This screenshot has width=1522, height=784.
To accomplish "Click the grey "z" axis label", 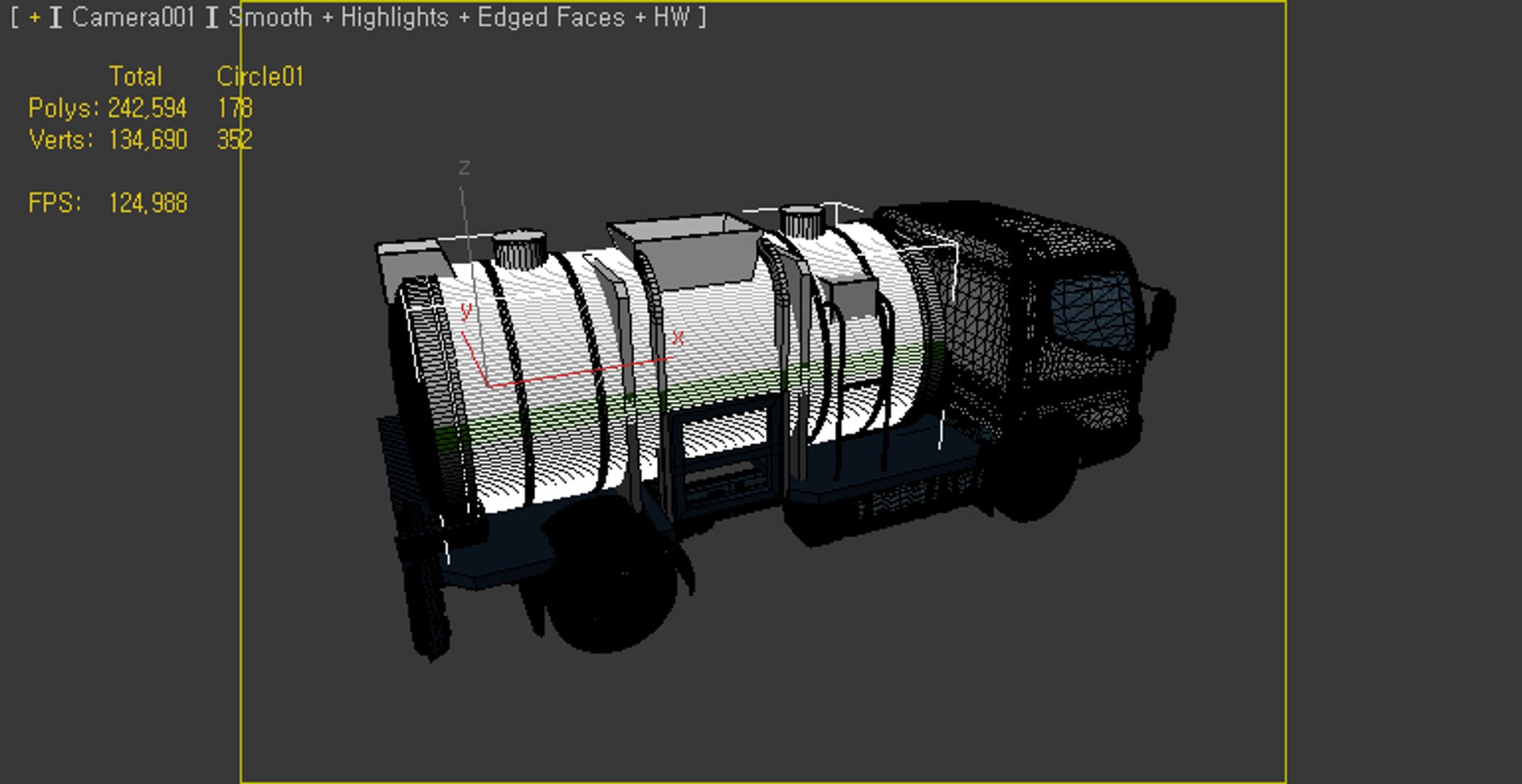I will 465,167.
